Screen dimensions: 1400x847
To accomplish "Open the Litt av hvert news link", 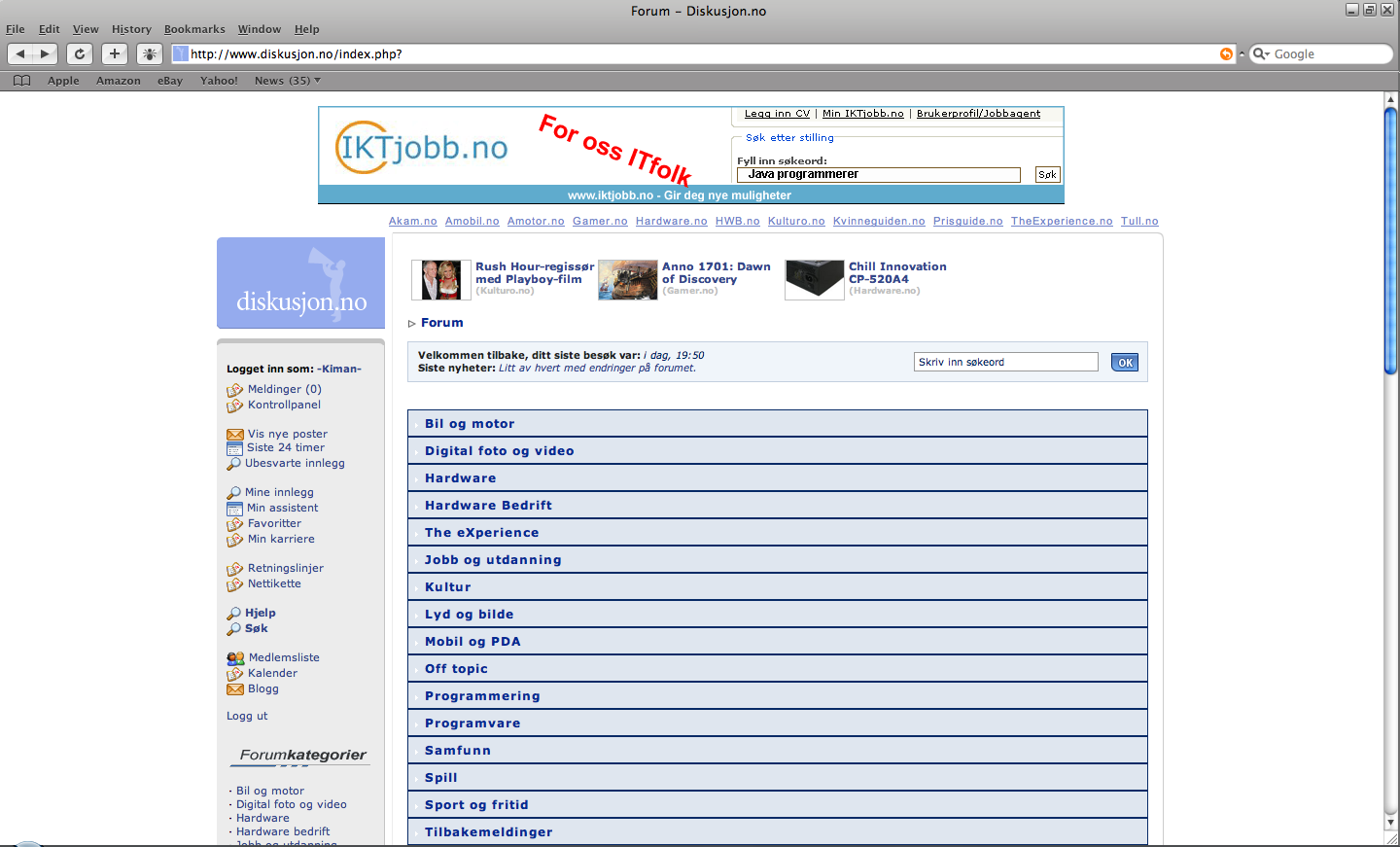I will point(597,369).
